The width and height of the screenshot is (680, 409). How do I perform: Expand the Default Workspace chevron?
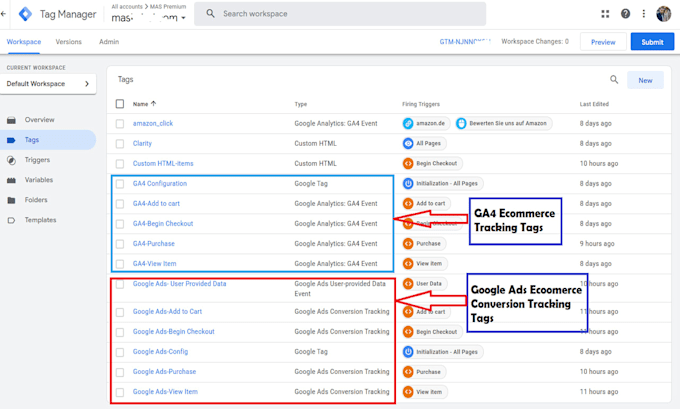tap(87, 84)
